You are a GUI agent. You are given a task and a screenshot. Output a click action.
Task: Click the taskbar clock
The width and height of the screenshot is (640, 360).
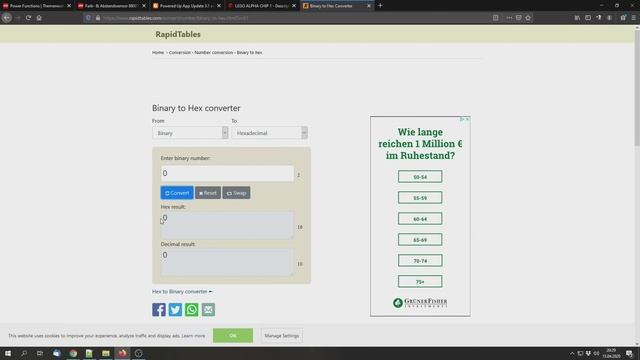click(611, 353)
